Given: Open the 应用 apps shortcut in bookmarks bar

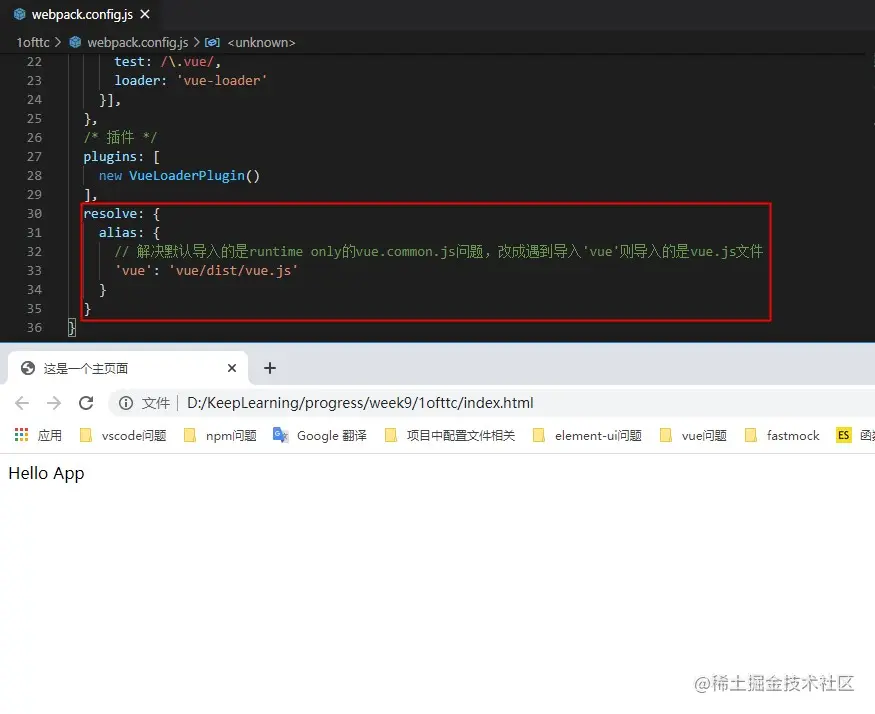Looking at the screenshot, I should click(x=38, y=435).
